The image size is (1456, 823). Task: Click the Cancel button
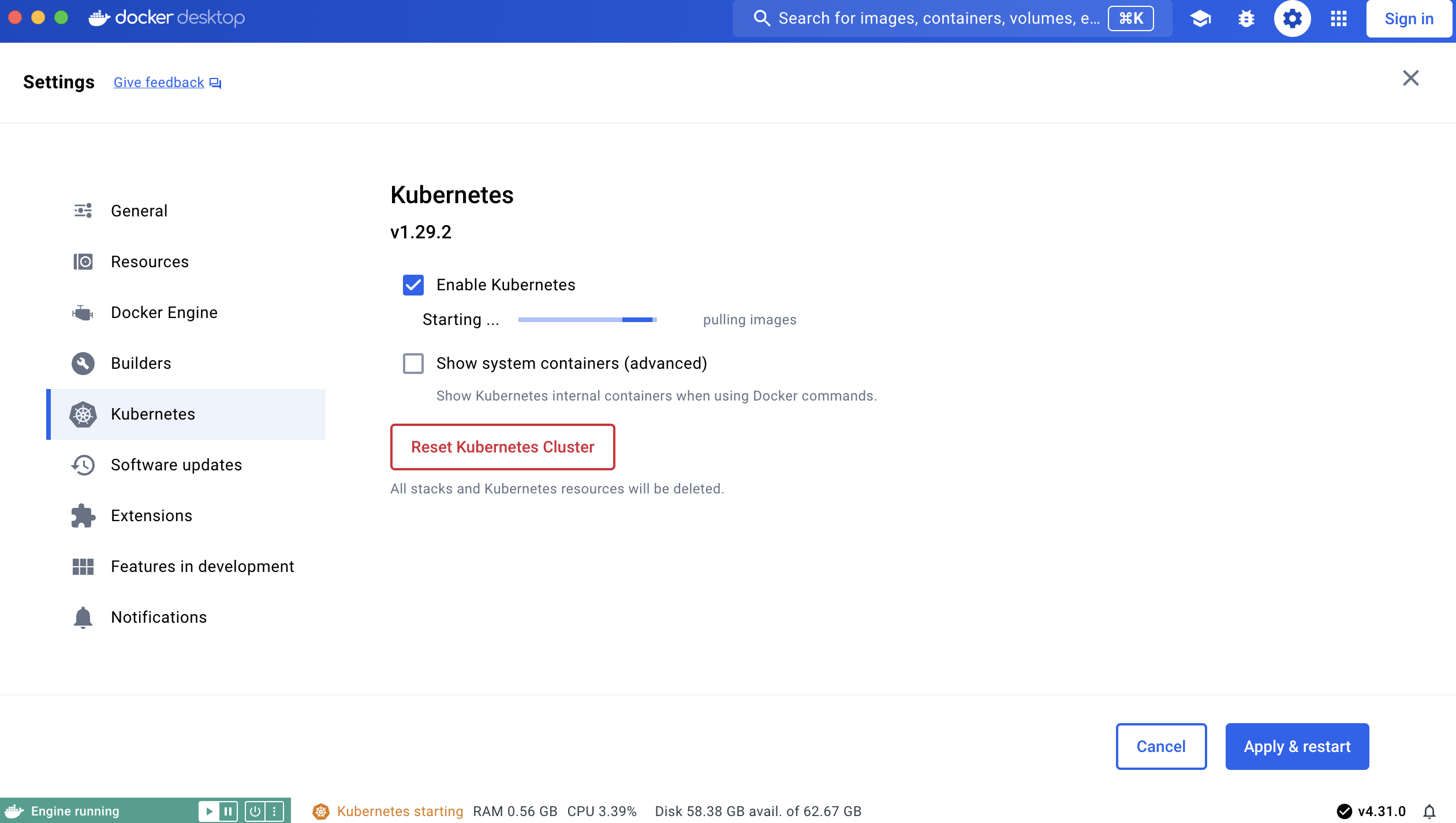pyautogui.click(x=1161, y=746)
